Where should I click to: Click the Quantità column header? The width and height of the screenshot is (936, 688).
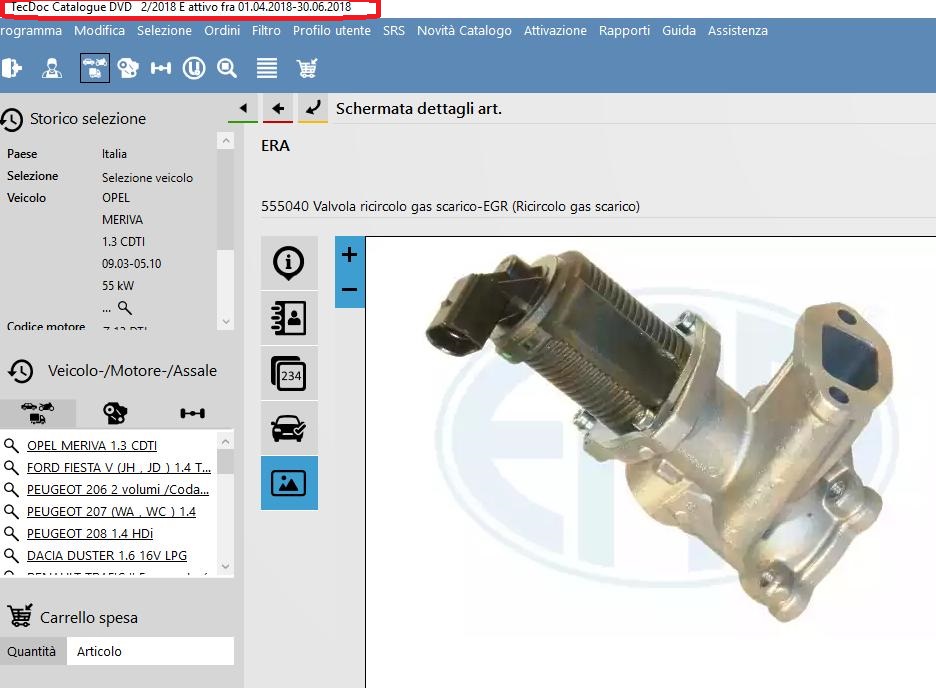(32, 651)
